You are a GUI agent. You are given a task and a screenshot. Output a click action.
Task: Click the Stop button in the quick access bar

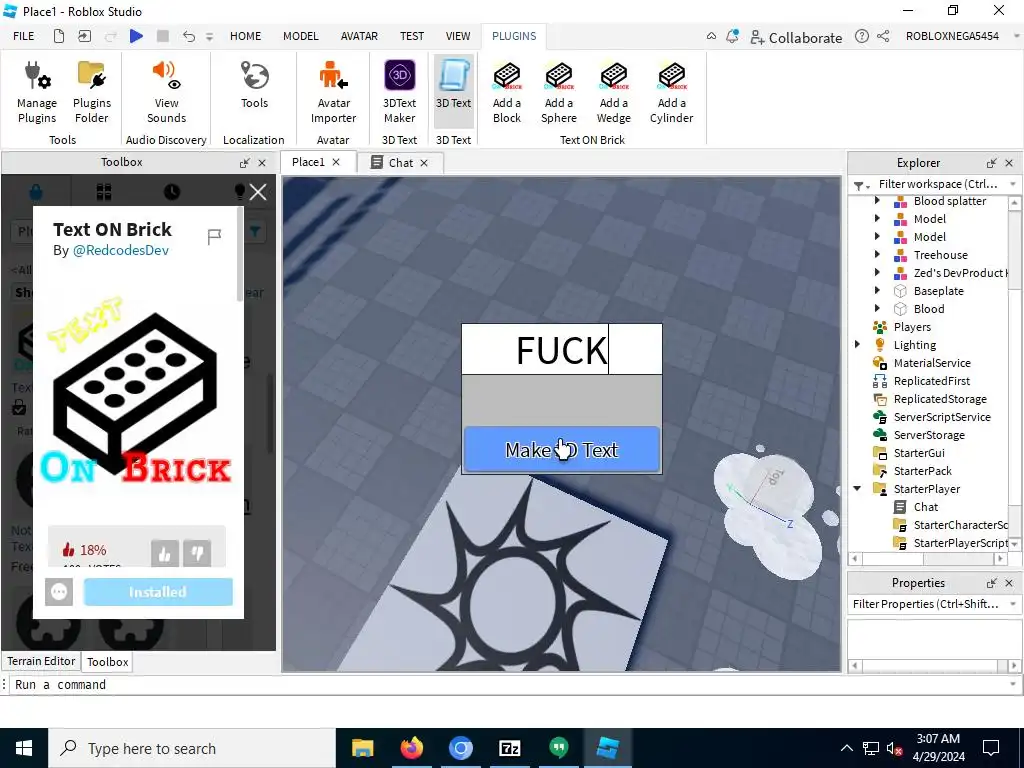point(163,36)
